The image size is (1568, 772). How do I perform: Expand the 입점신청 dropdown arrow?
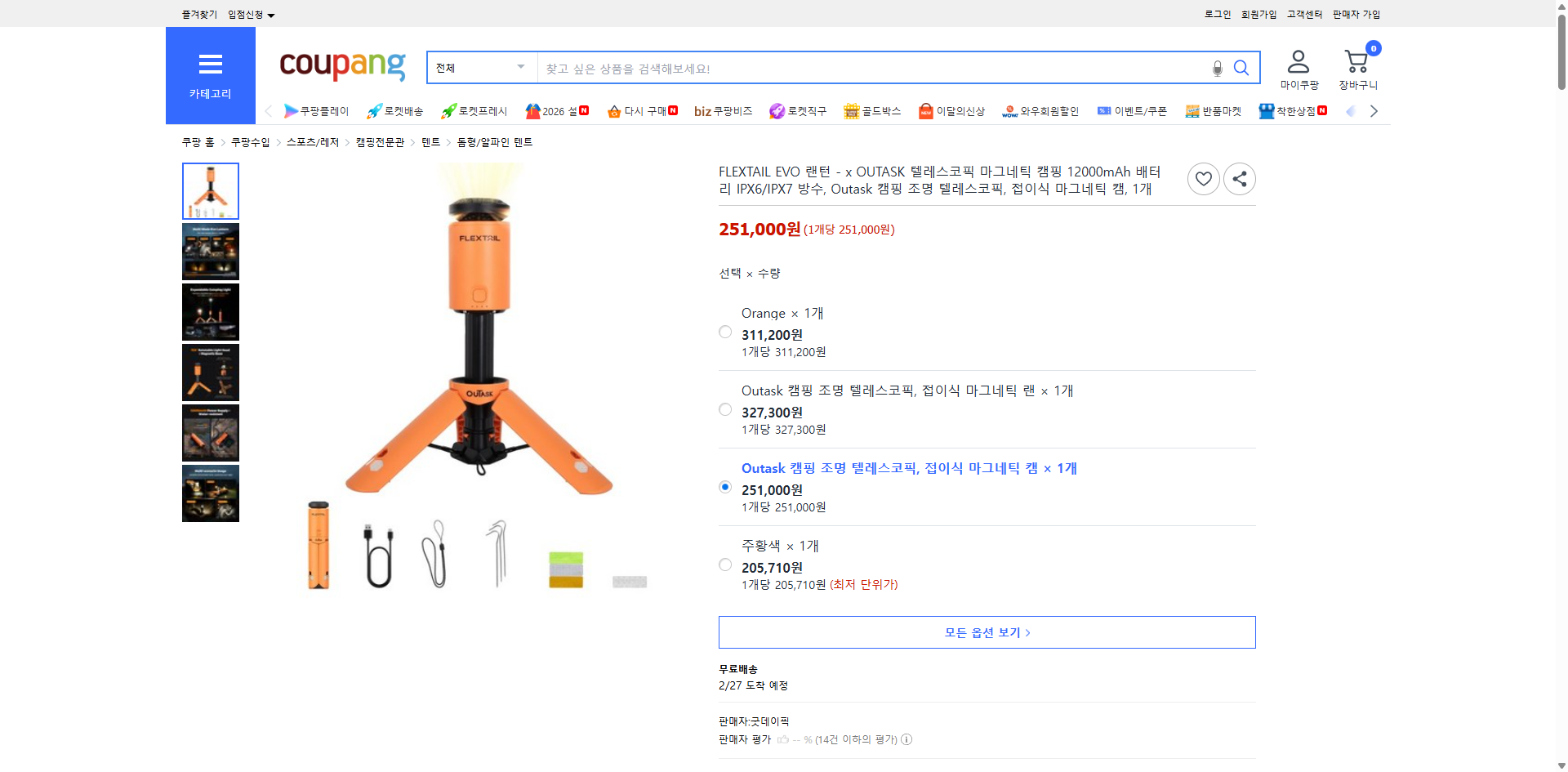(272, 14)
